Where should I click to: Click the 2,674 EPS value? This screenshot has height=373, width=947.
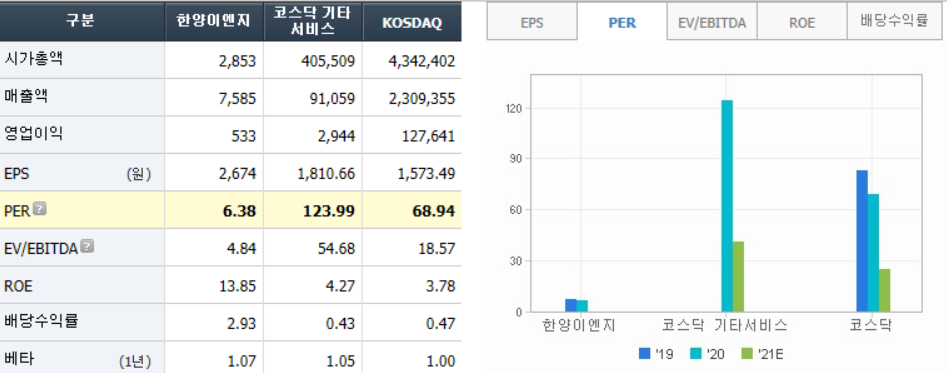pos(237,174)
